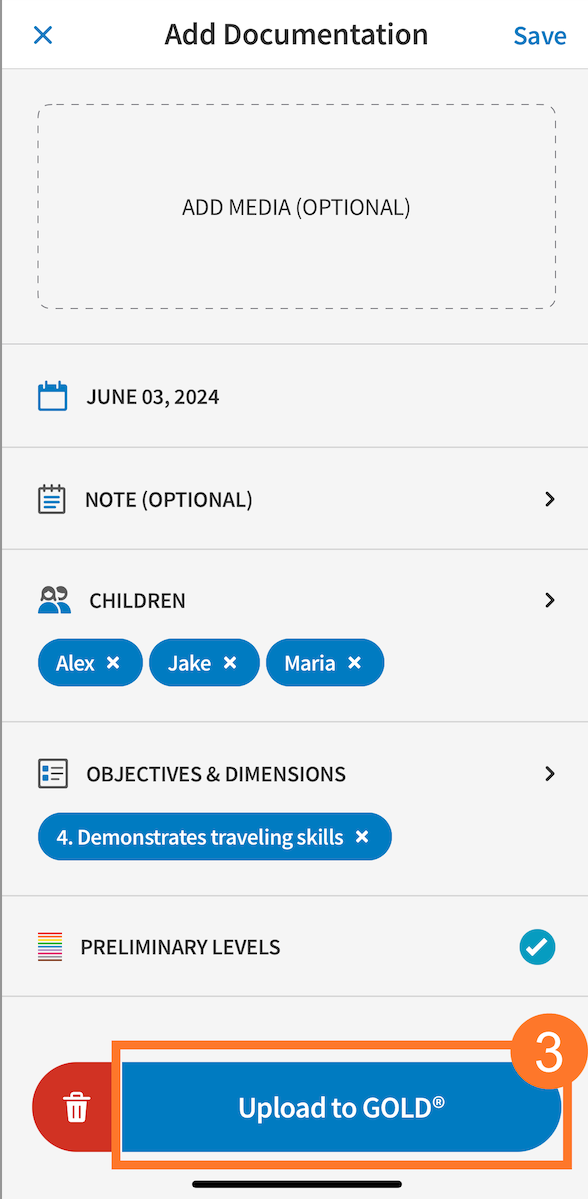Tap the Save link
Image resolution: width=588 pixels, height=1199 pixels.
coord(539,35)
